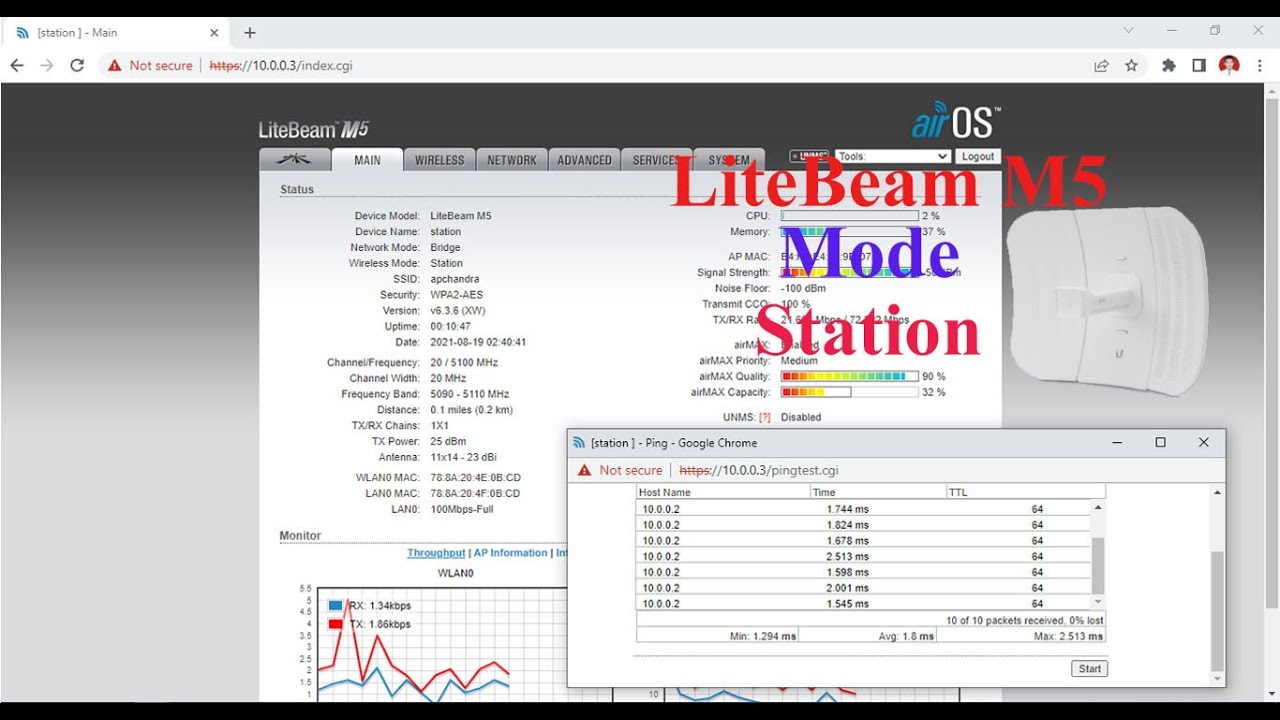Click the red TX legend swatch
This screenshot has width=1280, height=720.
(335, 624)
